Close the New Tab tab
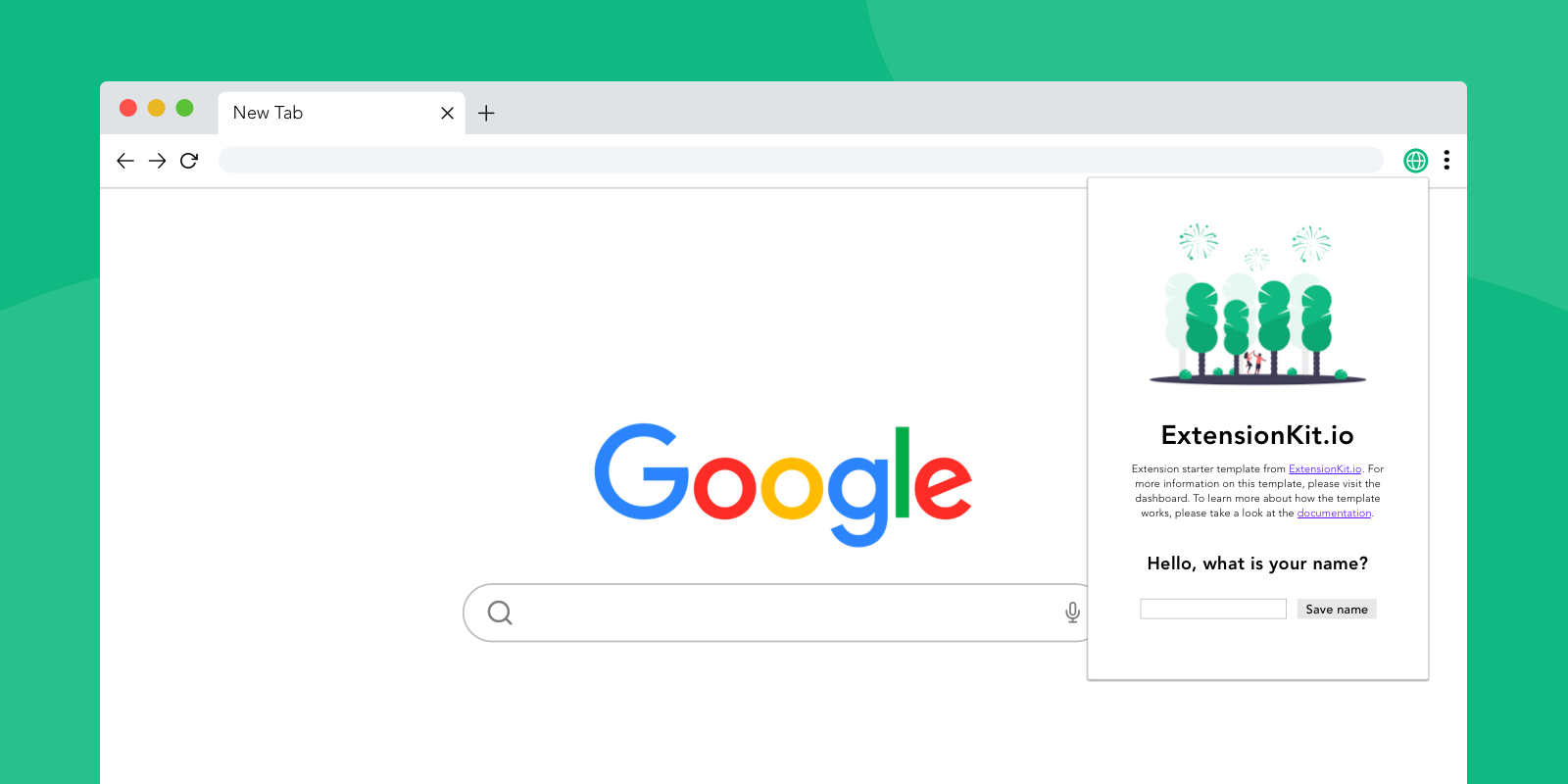 point(447,113)
